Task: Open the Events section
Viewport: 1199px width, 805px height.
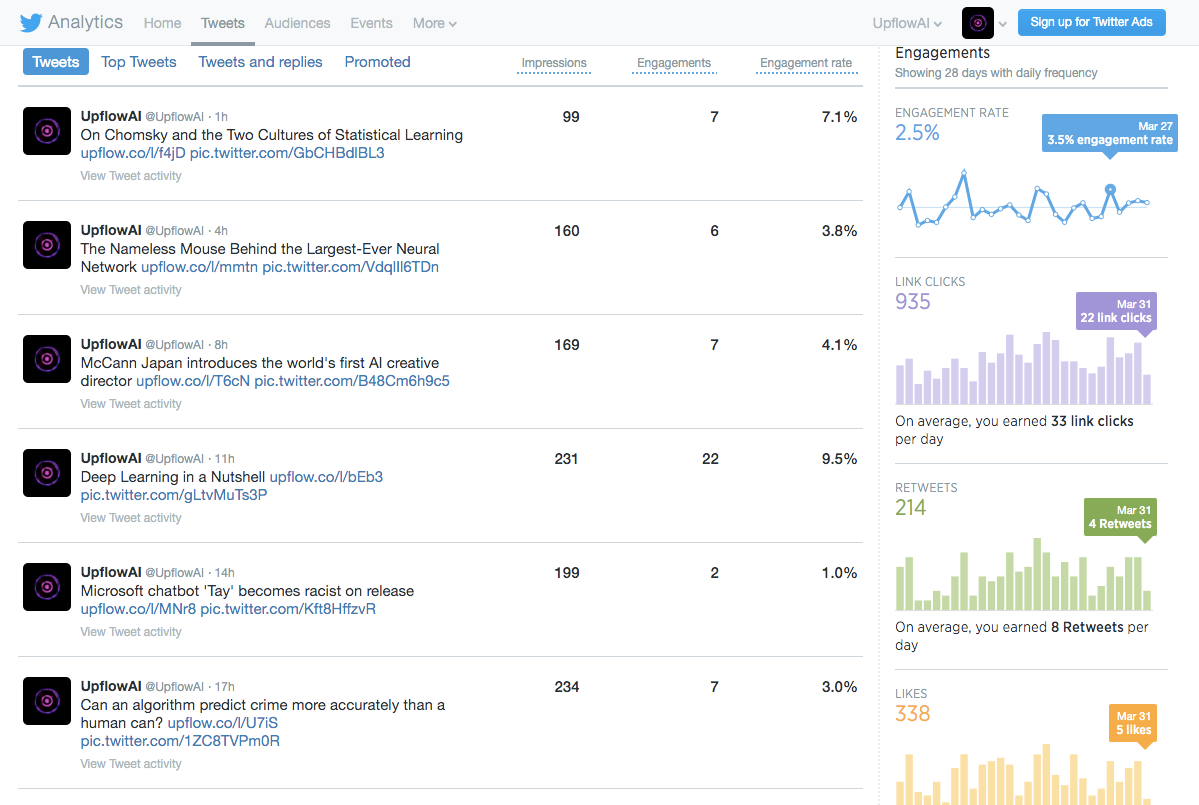Action: point(371,24)
